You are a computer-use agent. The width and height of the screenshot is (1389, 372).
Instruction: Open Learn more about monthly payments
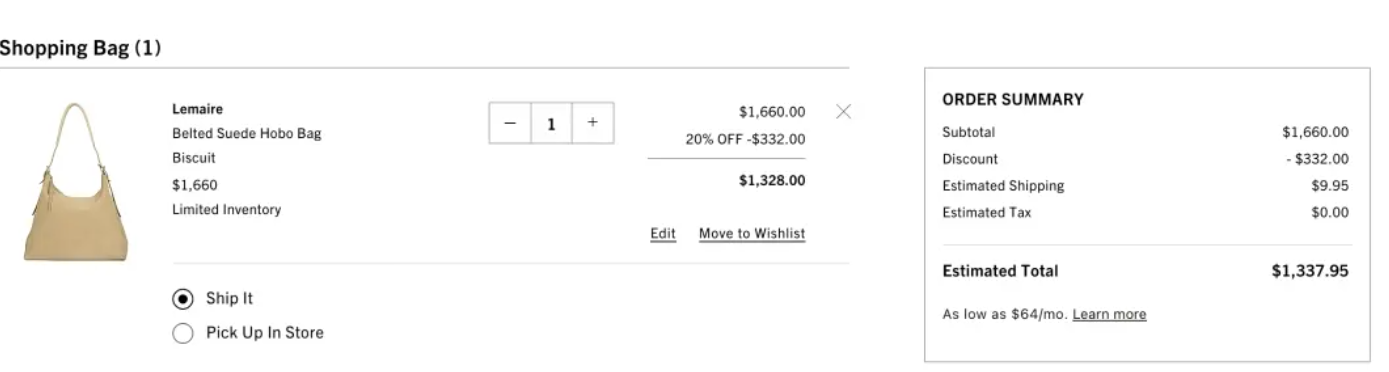pyautogui.click(x=1109, y=314)
